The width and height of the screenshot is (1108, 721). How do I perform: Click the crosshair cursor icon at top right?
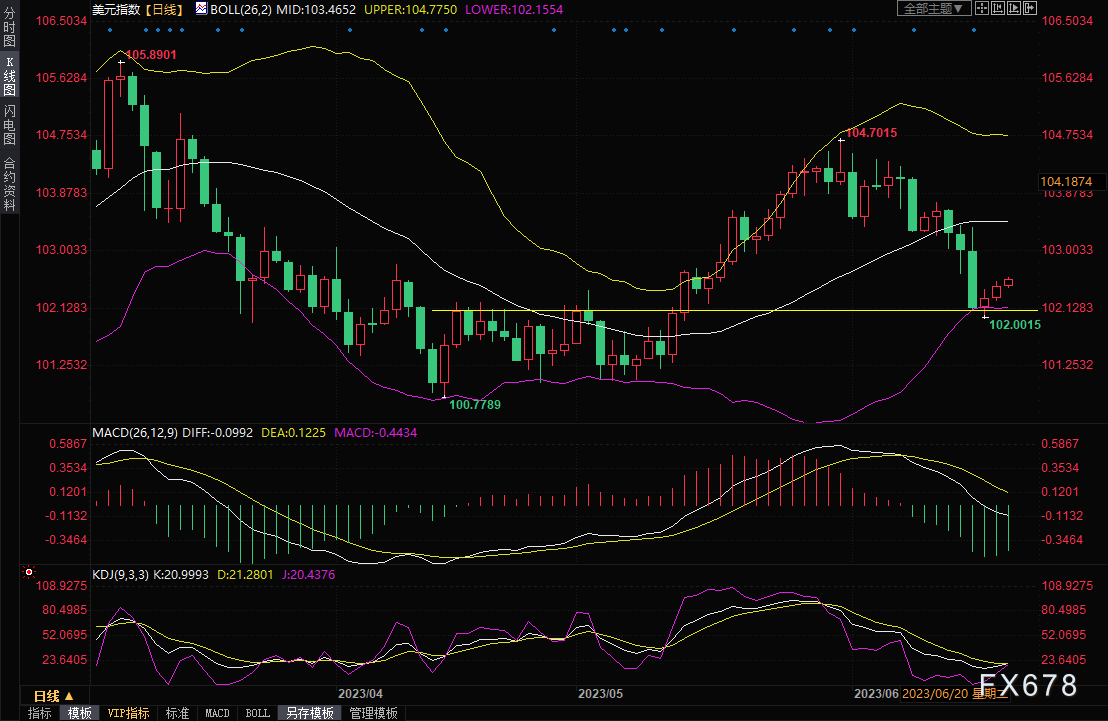(984, 8)
